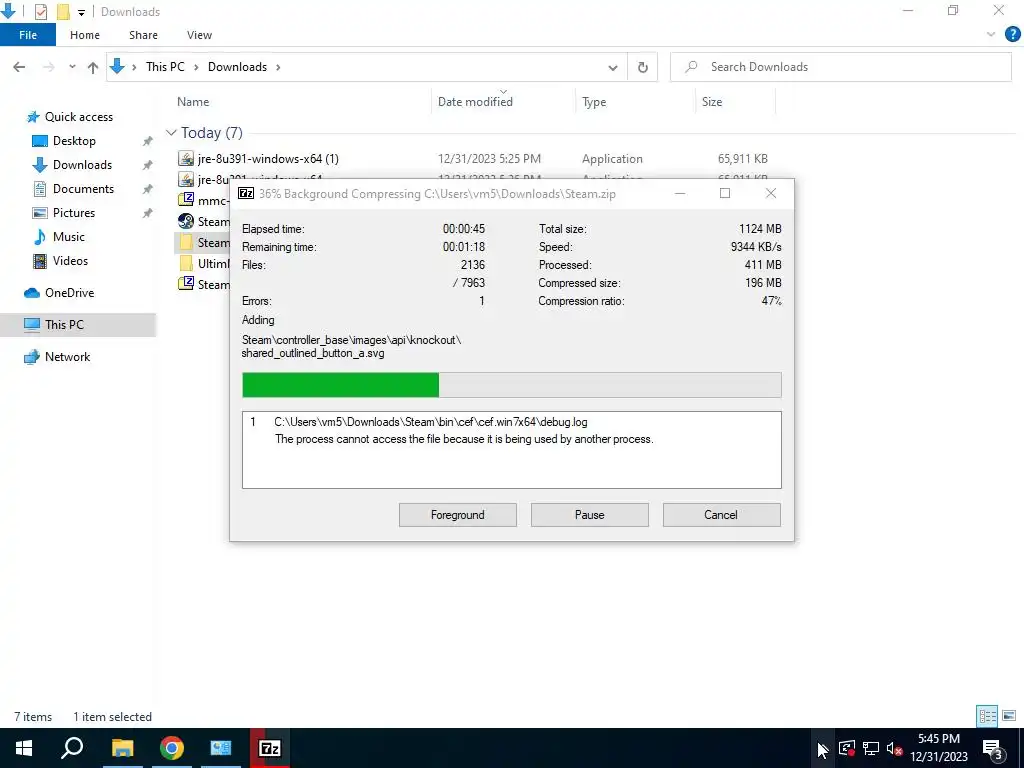Sort by the Date modified column
Screen dimensions: 1024x768
[475, 102]
